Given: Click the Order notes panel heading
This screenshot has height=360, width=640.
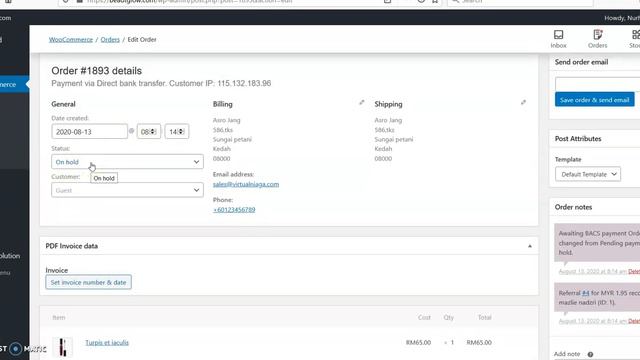Looking at the screenshot, I should pos(573,207).
